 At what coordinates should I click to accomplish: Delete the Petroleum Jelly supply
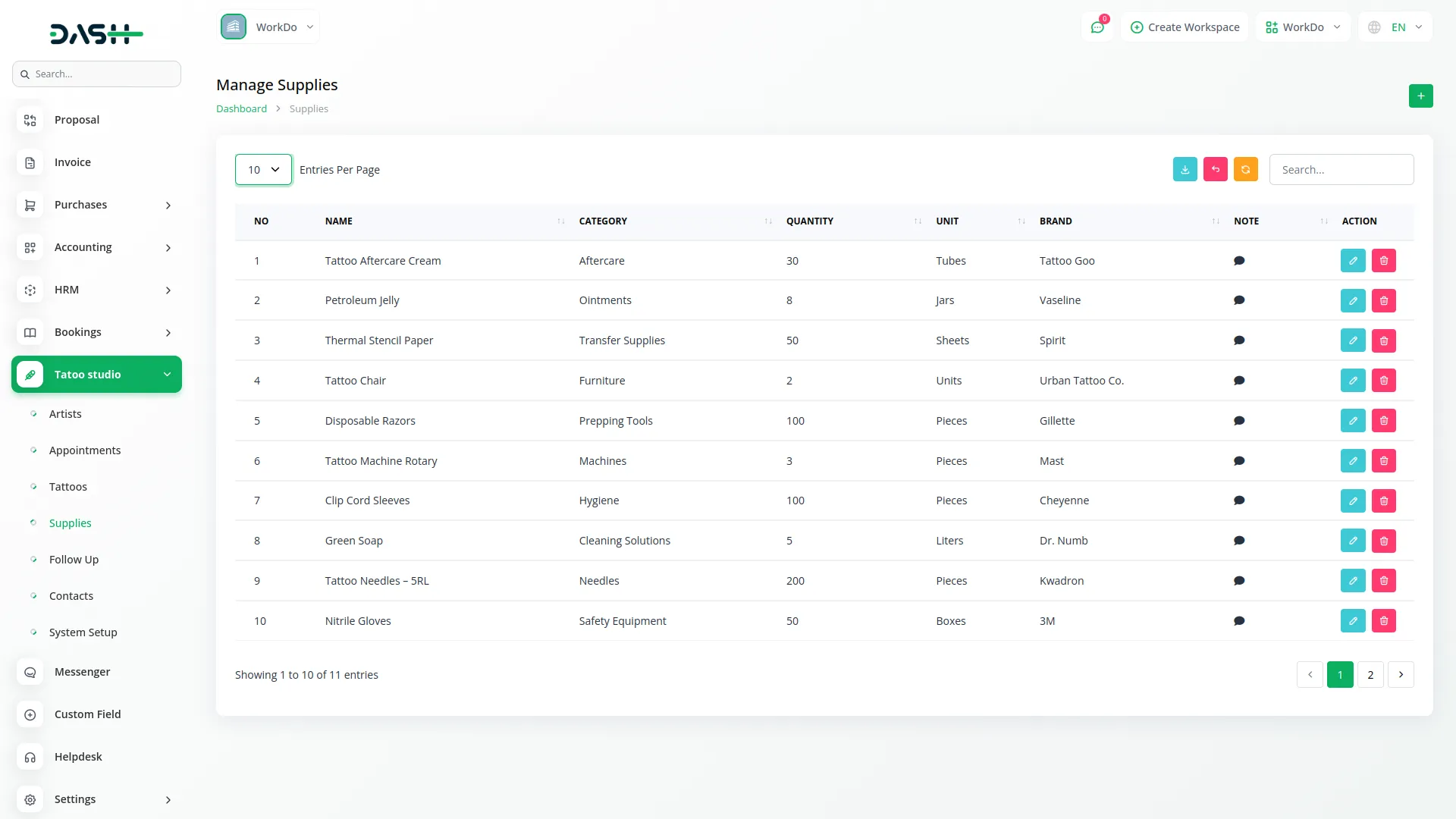1383,301
